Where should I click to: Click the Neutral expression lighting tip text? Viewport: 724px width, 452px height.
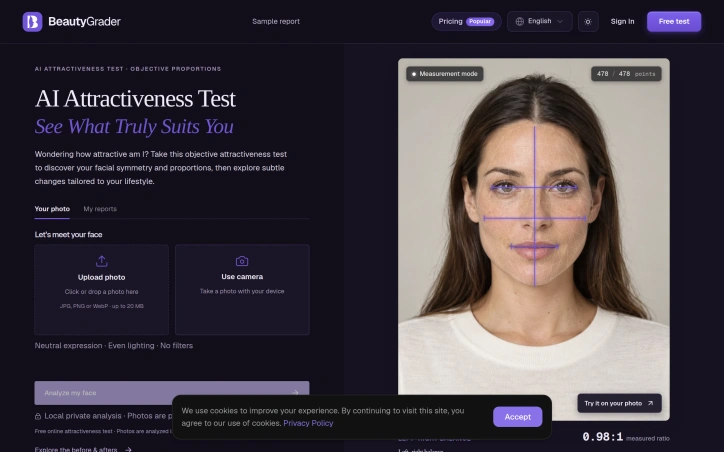(x=114, y=345)
